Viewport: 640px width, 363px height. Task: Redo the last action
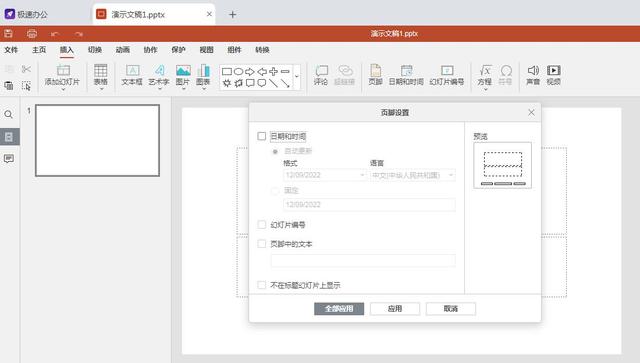(79, 34)
